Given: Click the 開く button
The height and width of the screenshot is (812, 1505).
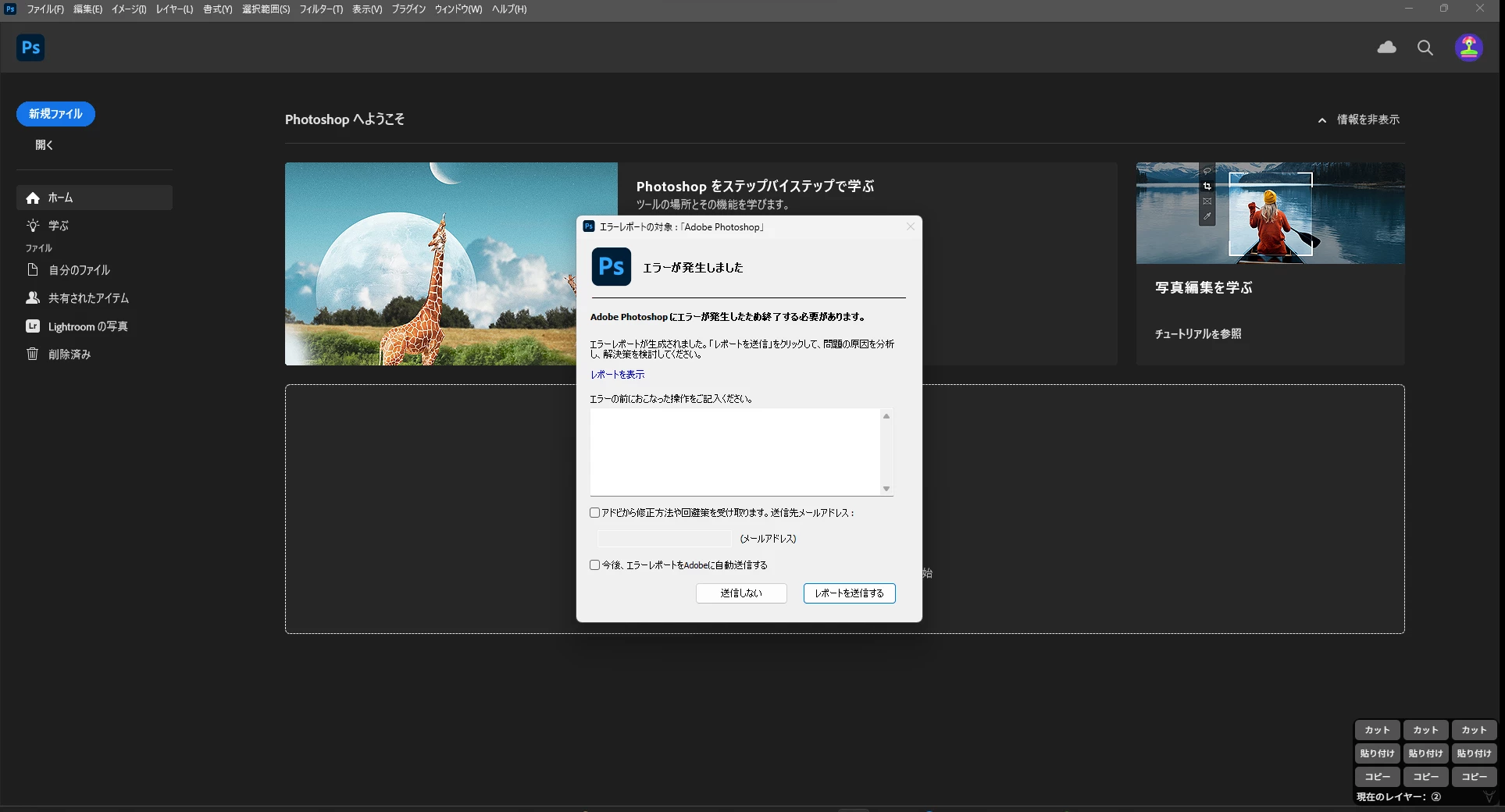Looking at the screenshot, I should [45, 145].
